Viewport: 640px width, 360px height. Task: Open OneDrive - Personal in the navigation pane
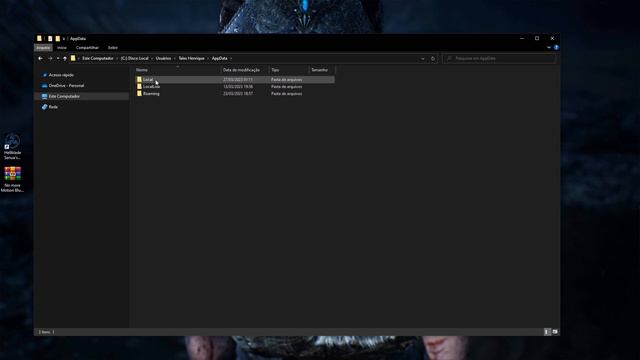(66, 86)
